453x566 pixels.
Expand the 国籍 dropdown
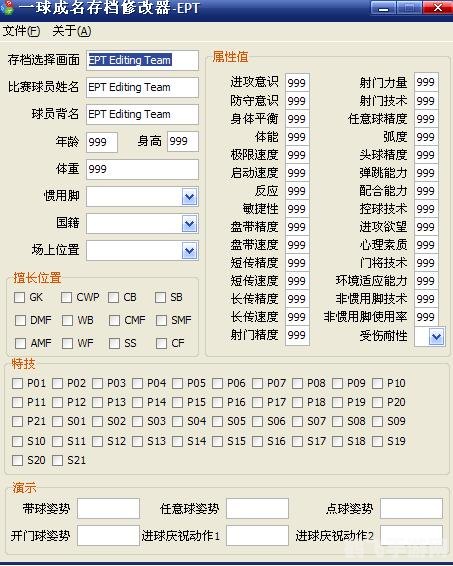point(190,224)
